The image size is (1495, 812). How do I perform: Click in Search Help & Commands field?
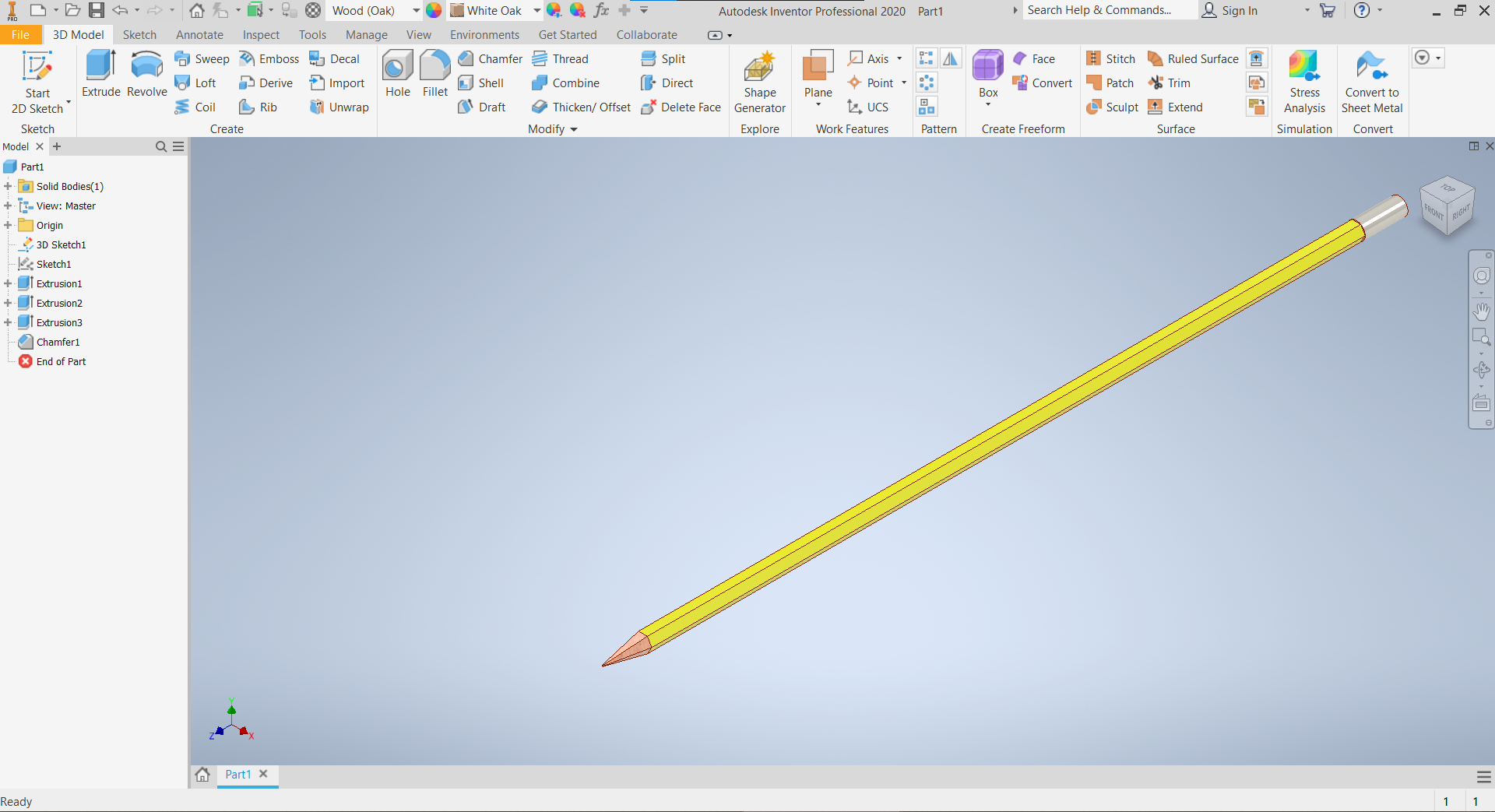[x=1110, y=10]
